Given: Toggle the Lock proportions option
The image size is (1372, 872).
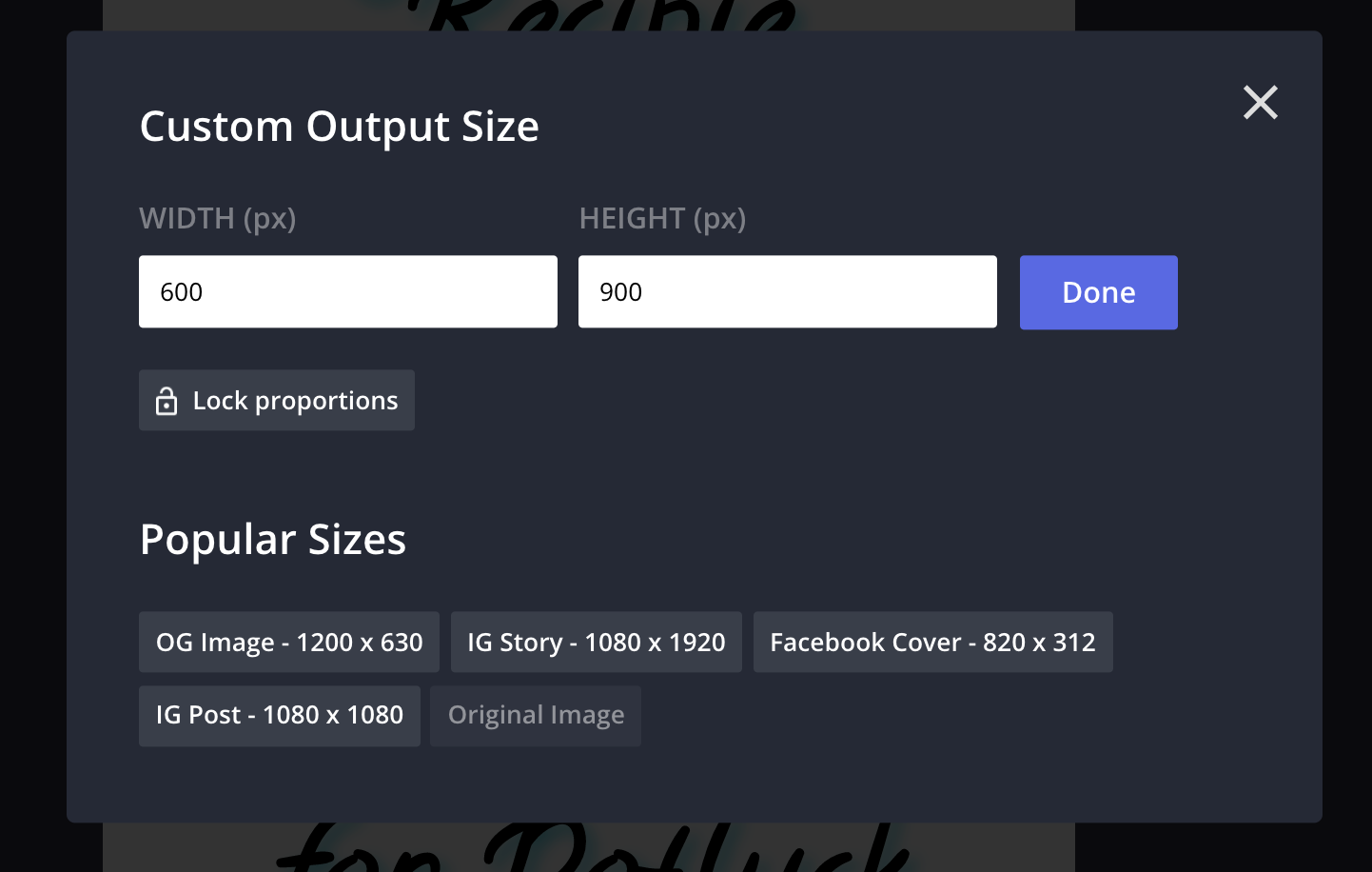Looking at the screenshot, I should [277, 401].
